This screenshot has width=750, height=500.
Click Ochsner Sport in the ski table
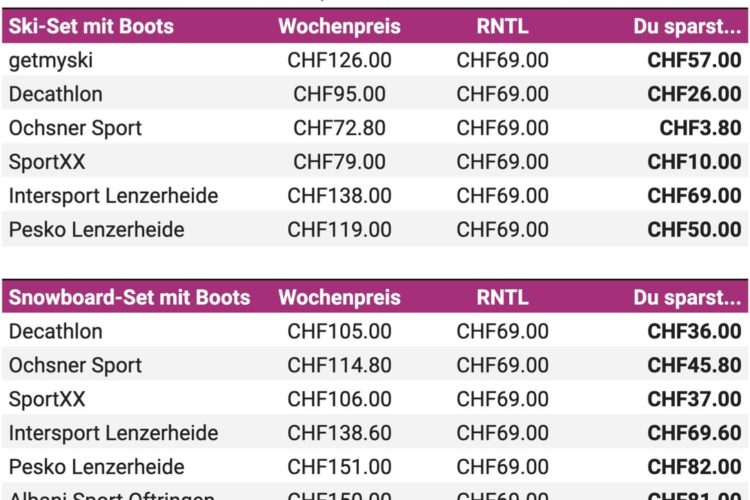tap(75, 128)
